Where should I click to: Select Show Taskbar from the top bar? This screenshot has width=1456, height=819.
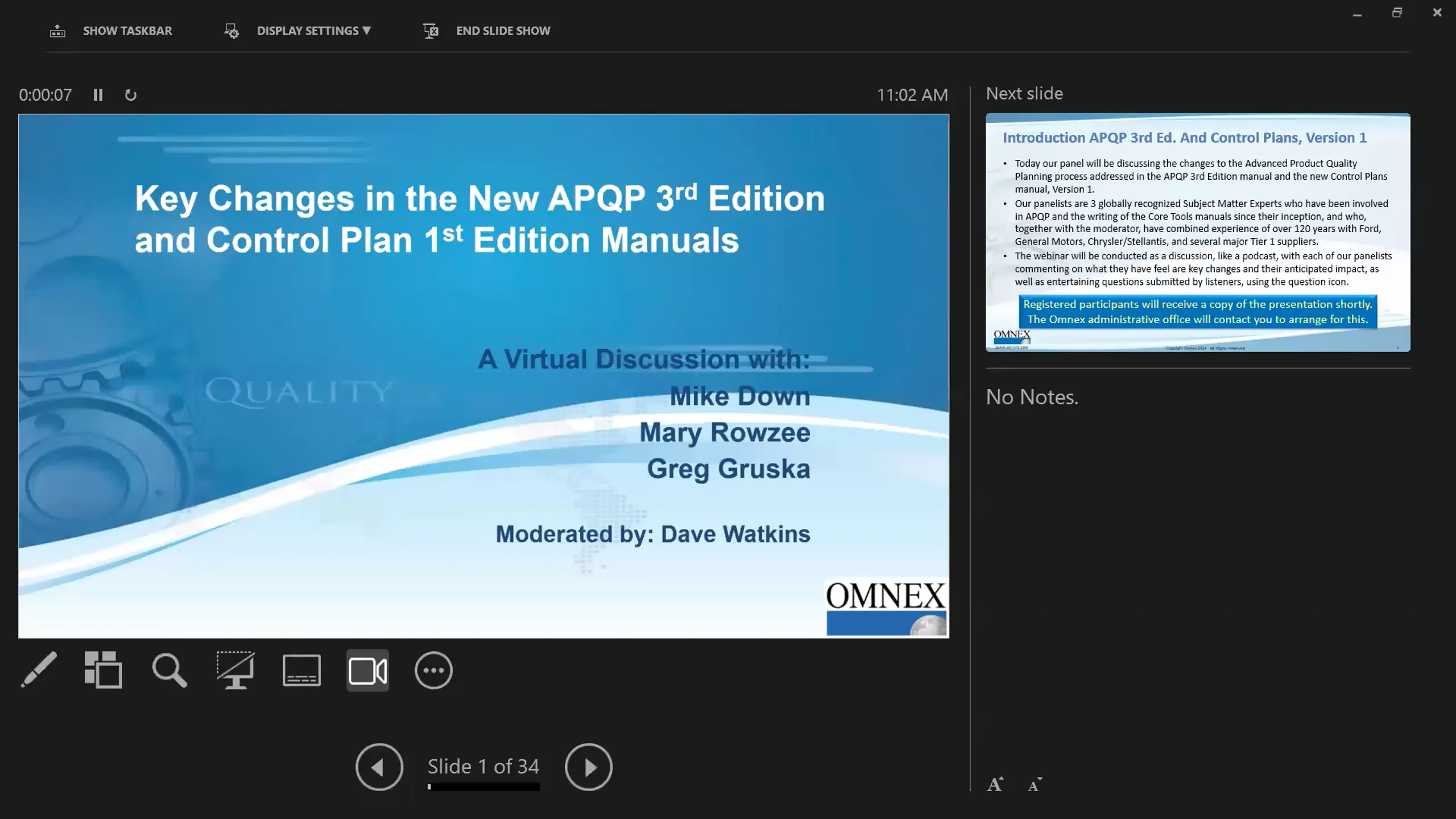127,30
